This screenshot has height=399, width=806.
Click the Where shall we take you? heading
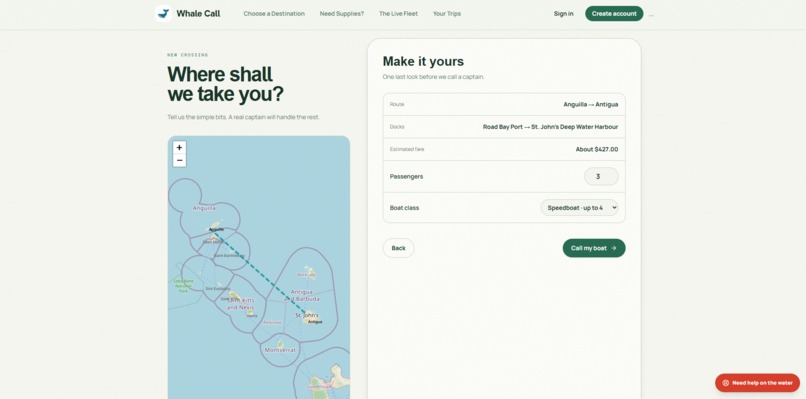[x=225, y=84]
